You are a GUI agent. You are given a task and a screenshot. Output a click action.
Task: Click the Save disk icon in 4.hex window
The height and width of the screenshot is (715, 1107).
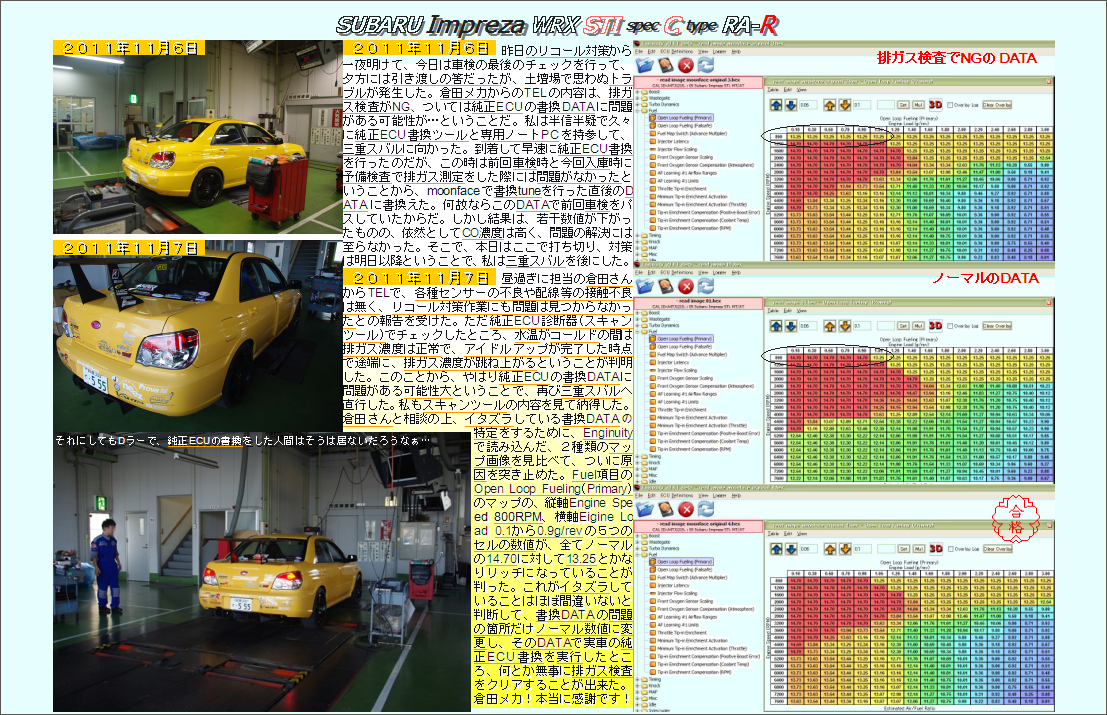[x=666, y=509]
